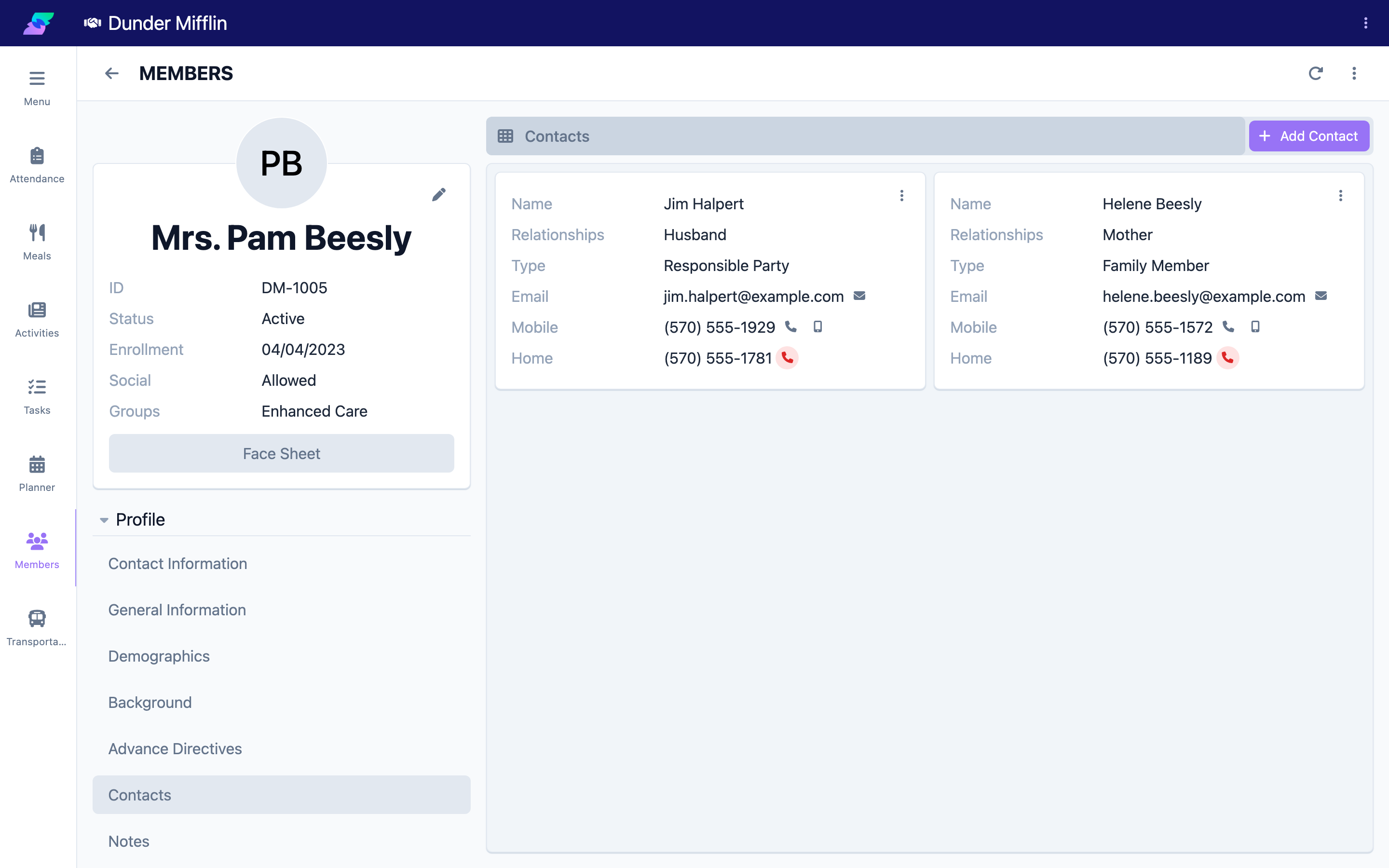This screenshot has width=1389, height=868.
Task: Click the Contacts grid view icon
Action: (505, 136)
